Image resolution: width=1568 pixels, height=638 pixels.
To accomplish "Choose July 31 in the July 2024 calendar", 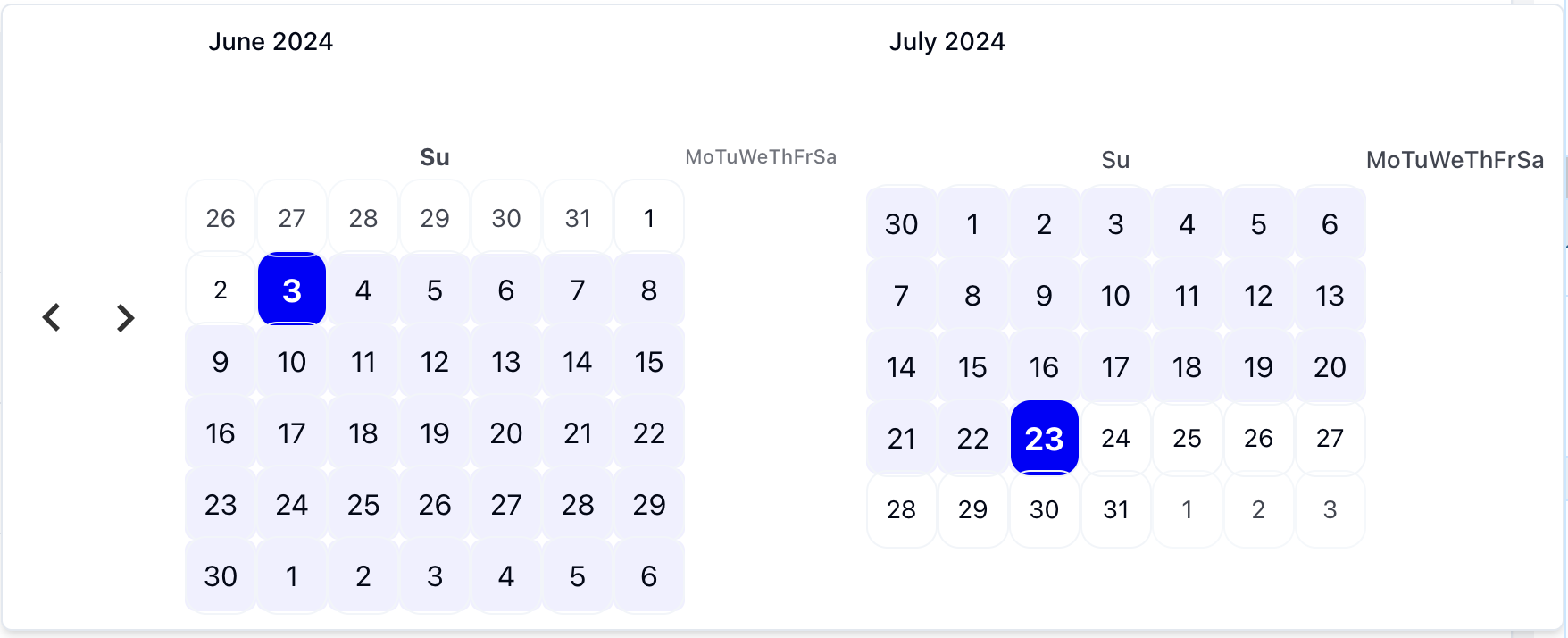I will 1115,509.
